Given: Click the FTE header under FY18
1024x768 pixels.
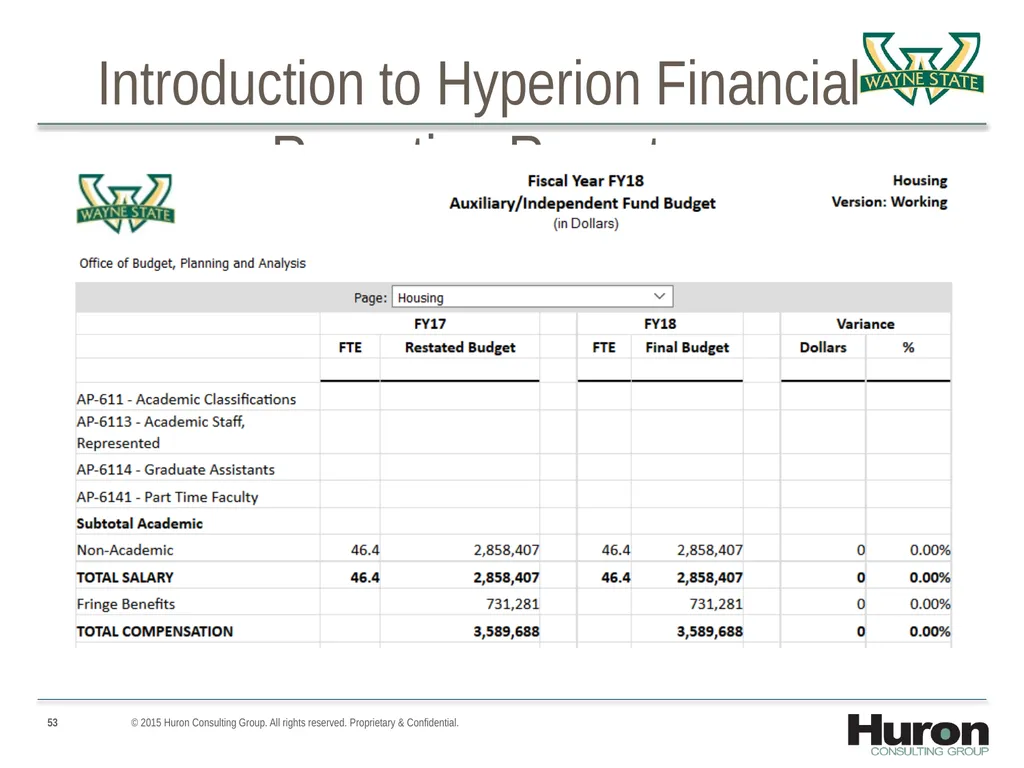Looking at the screenshot, I should pos(604,347).
